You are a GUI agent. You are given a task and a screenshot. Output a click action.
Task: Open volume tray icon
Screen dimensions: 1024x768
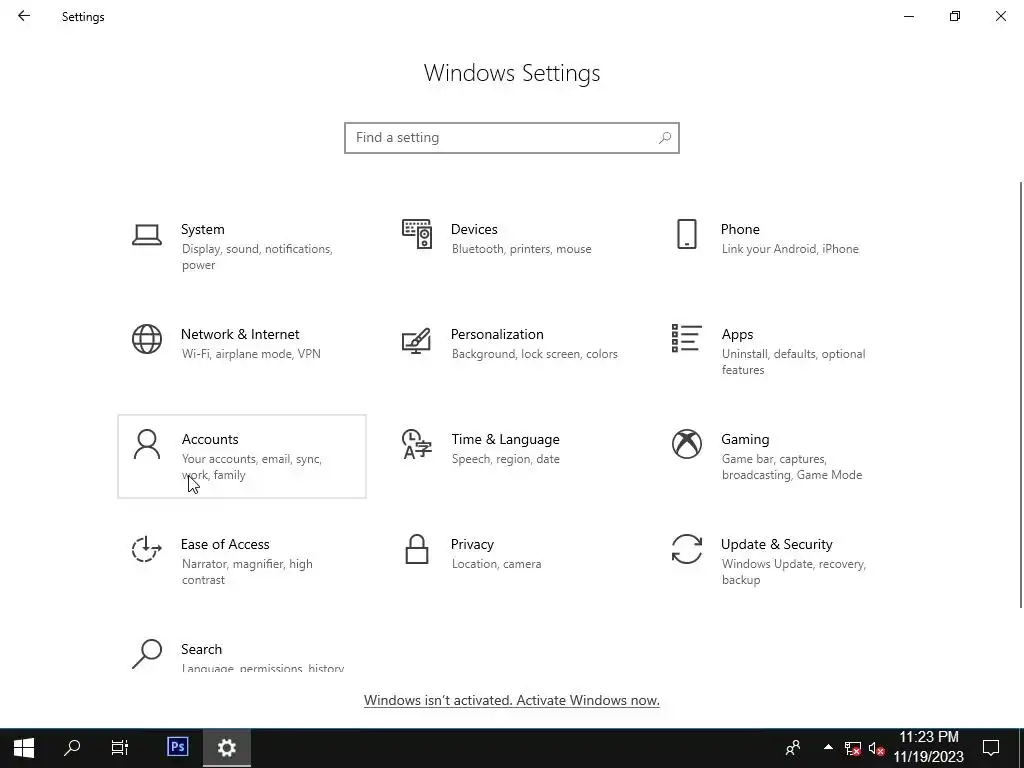click(876, 748)
